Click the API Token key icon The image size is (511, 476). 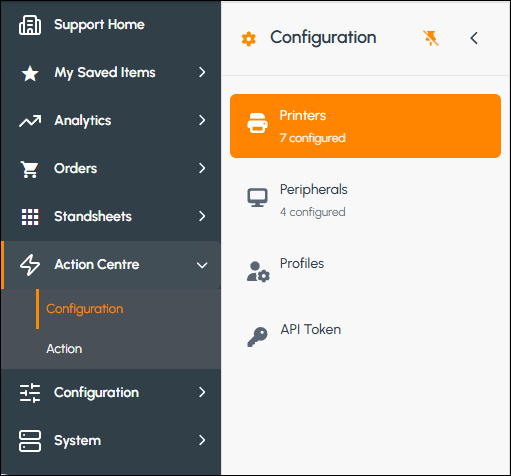[257, 337]
